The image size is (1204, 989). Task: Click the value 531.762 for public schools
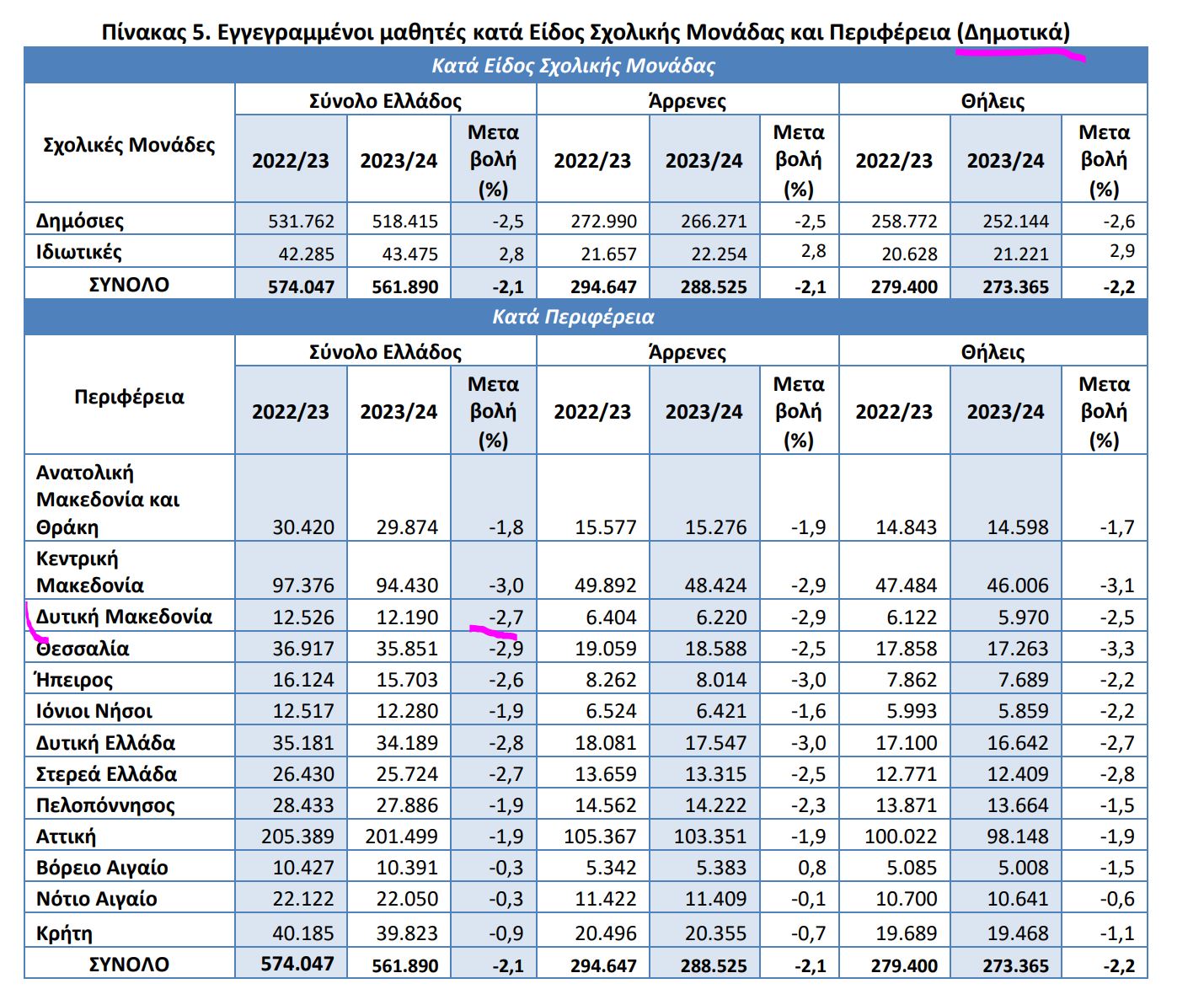point(301,222)
